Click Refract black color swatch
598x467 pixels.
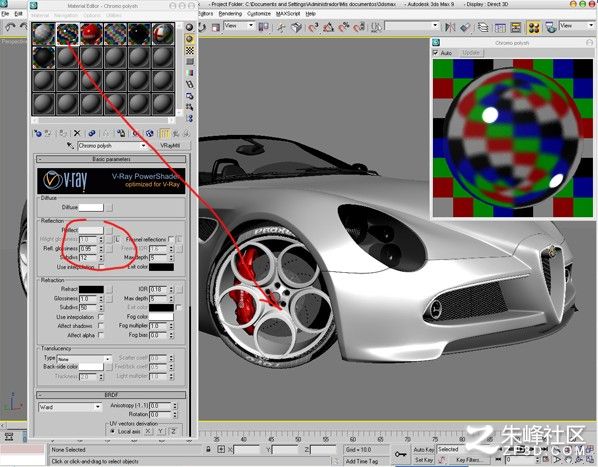coord(91,289)
